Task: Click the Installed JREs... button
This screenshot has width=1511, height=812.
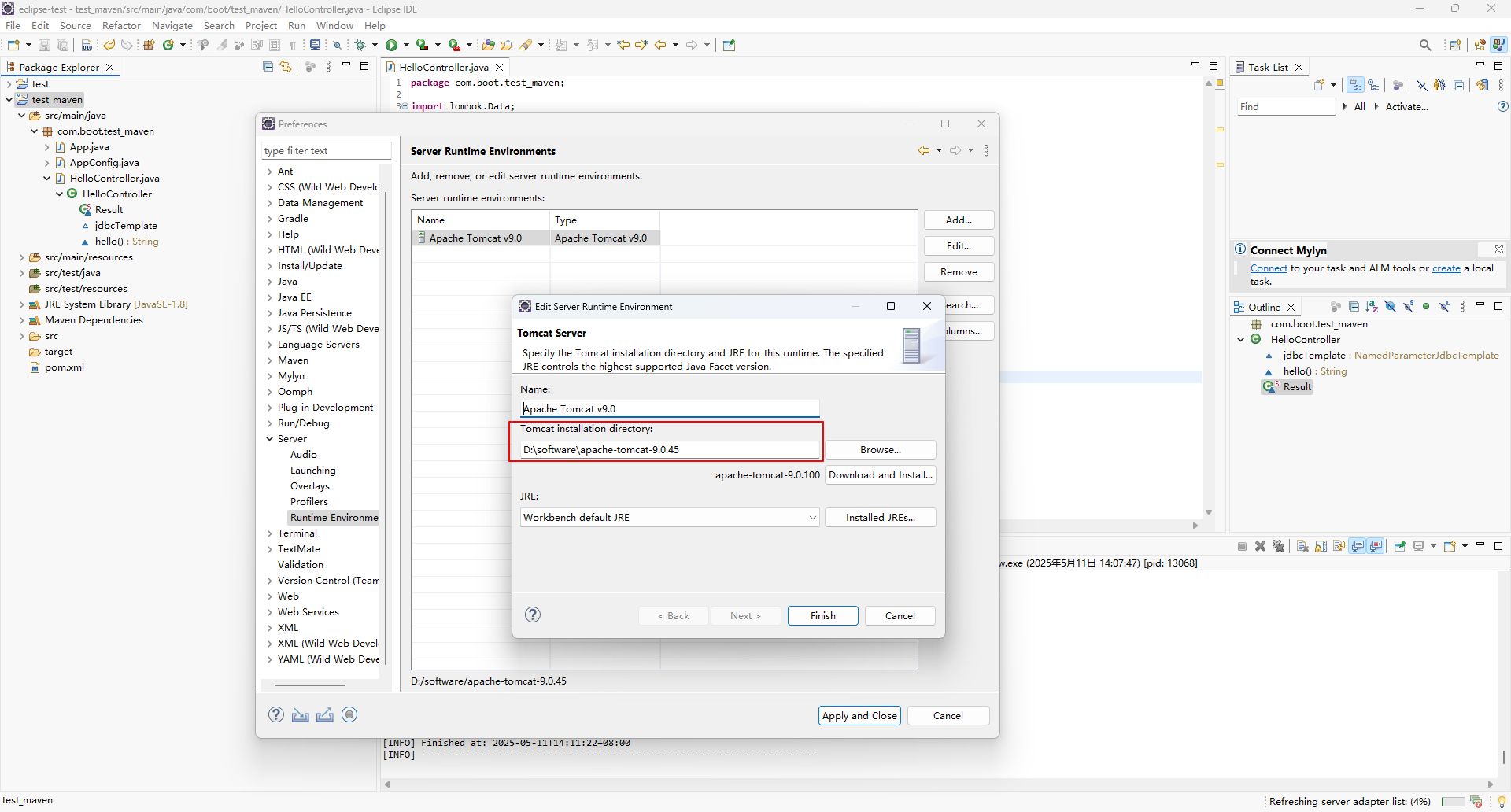Action: coord(881,517)
